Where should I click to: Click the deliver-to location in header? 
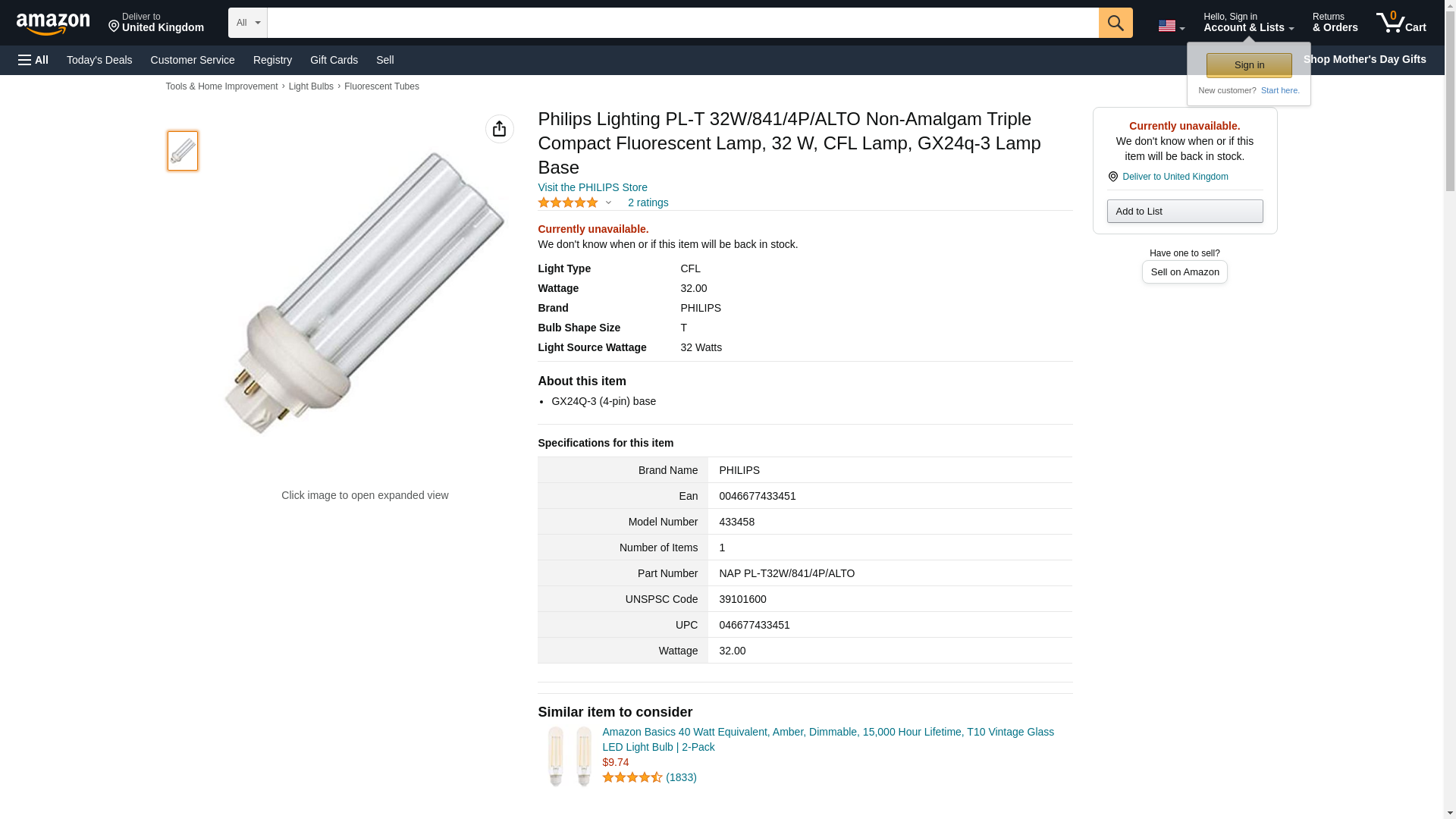[155, 23]
